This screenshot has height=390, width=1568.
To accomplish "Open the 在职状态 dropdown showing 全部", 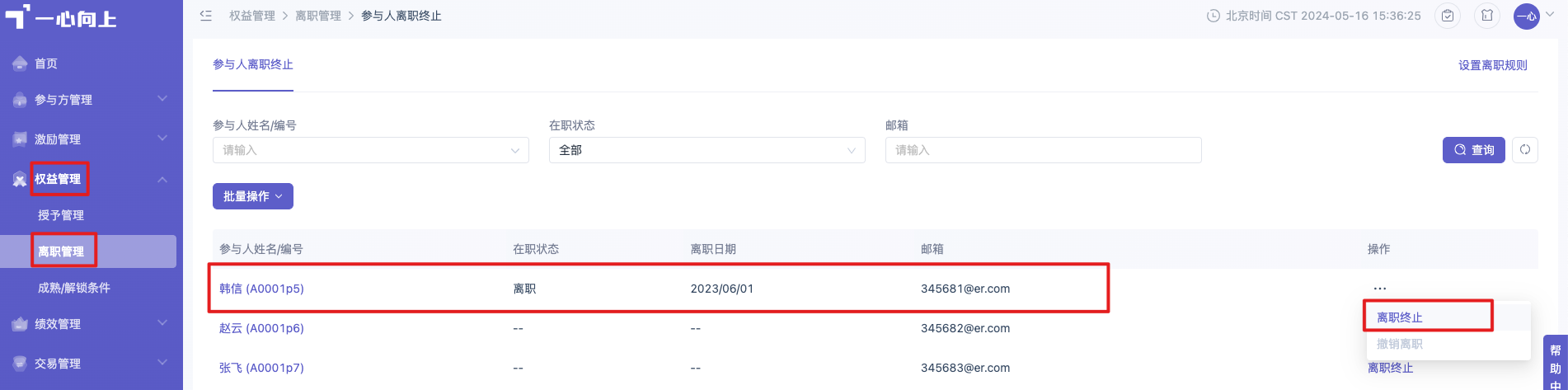I will click(x=707, y=150).
